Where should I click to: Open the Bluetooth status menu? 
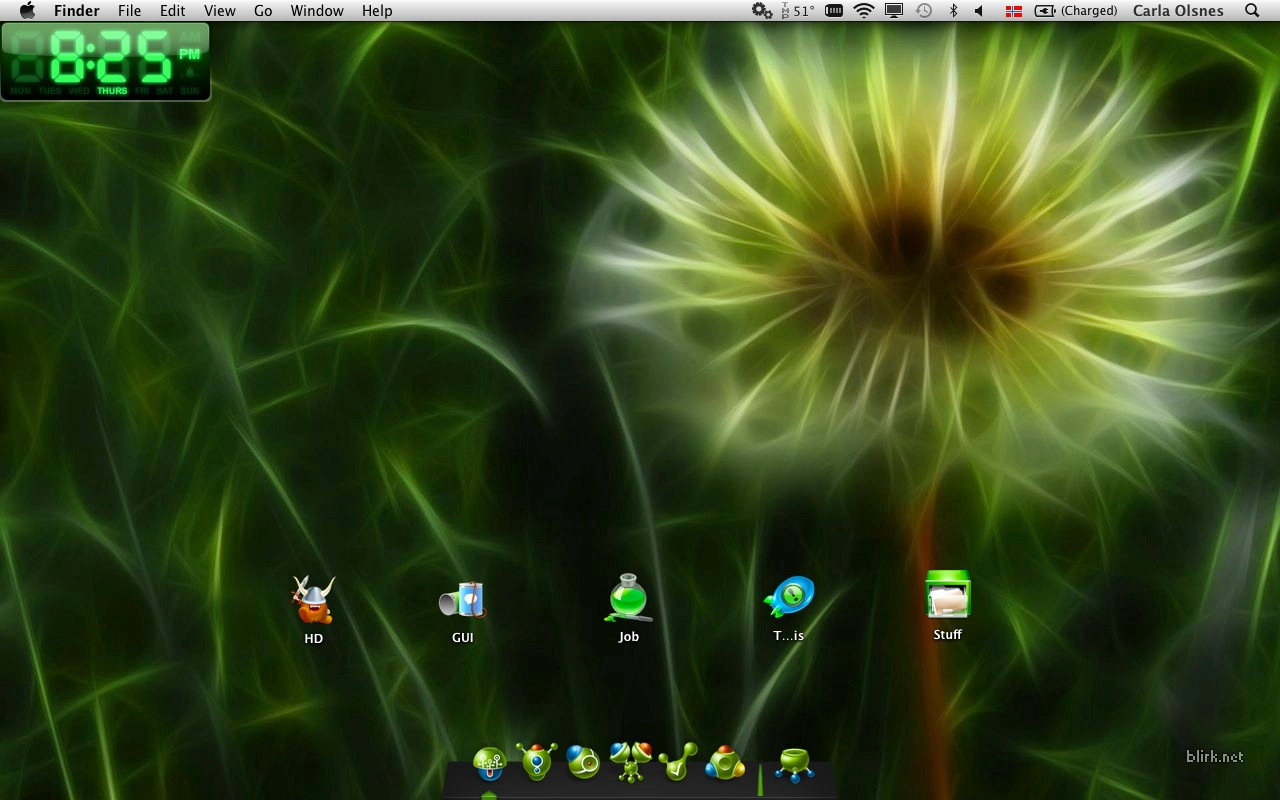coord(953,11)
